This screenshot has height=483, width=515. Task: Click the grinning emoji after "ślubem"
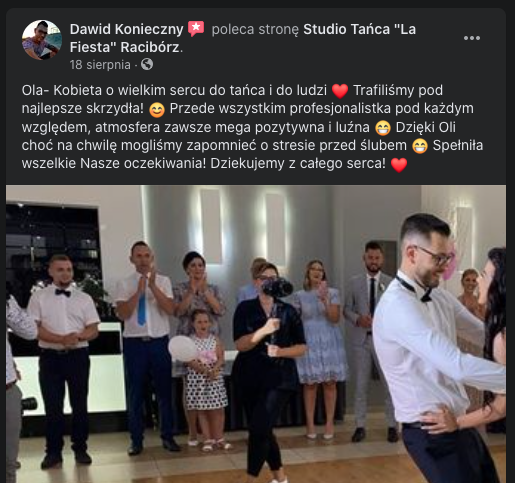pyautogui.click(x=420, y=146)
